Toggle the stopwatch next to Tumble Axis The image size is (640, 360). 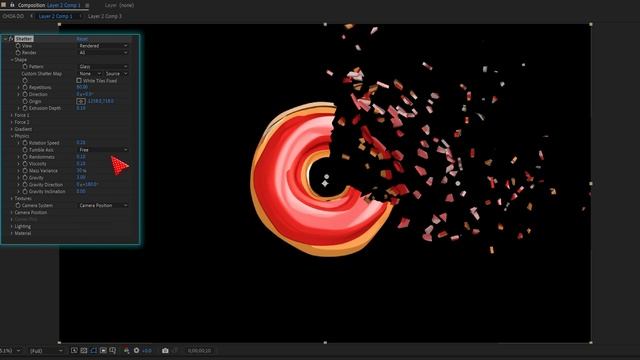(25, 150)
